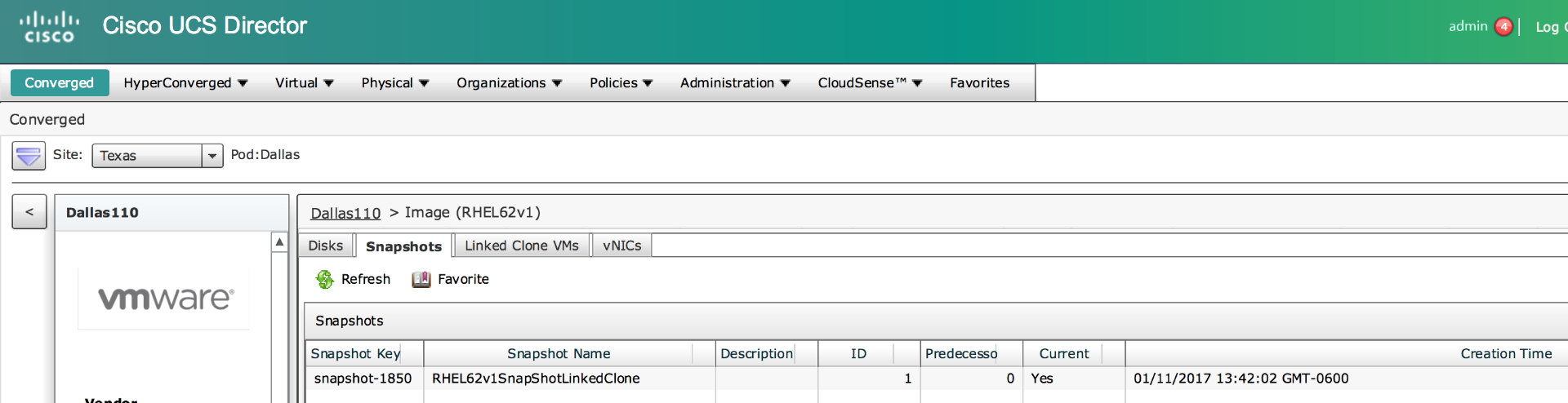Click the 01/11/2017 13:42:02 creation time cell
Image resolution: width=1568 pixels, height=403 pixels.
pyautogui.click(x=1347, y=379)
